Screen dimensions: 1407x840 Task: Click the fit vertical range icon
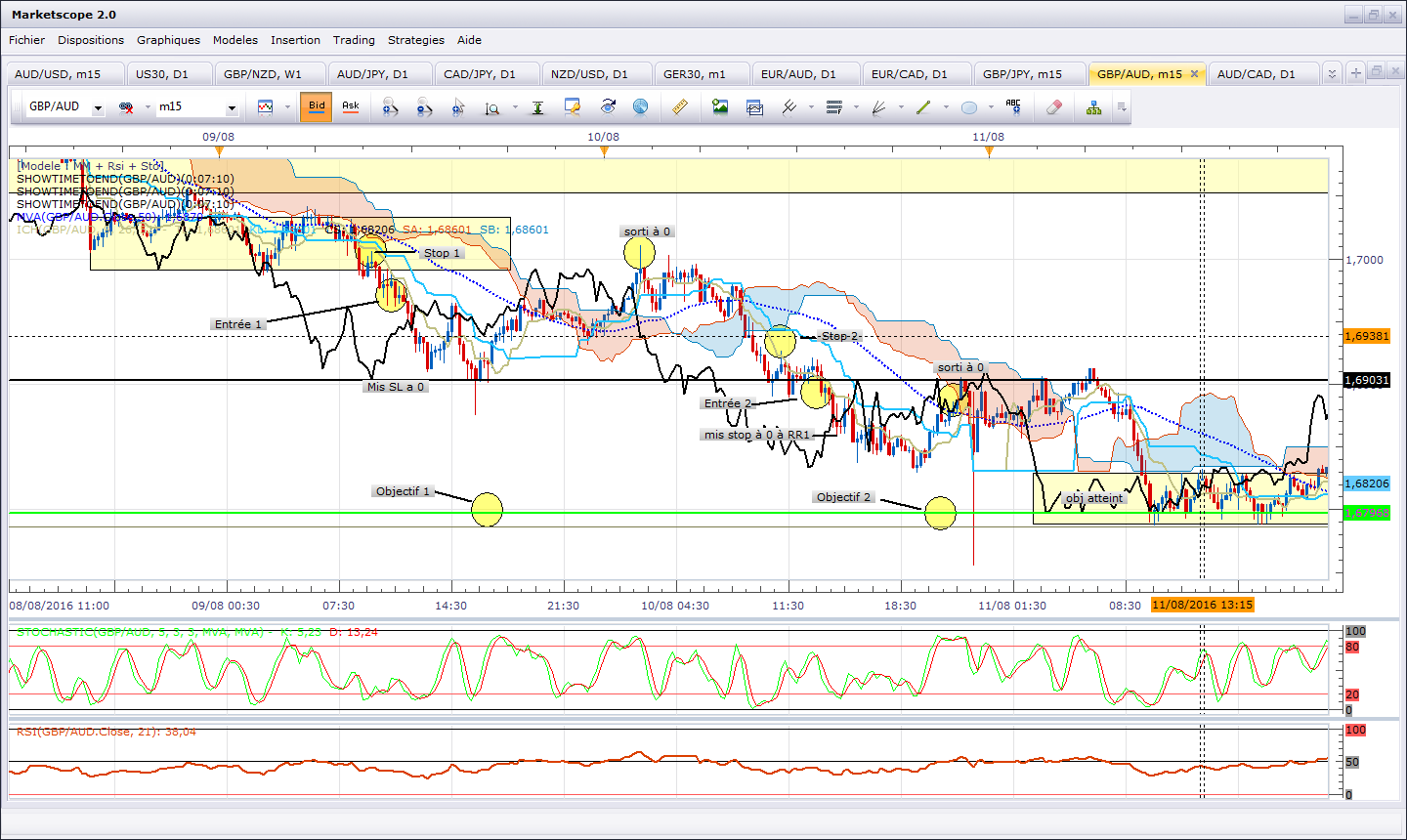click(537, 106)
